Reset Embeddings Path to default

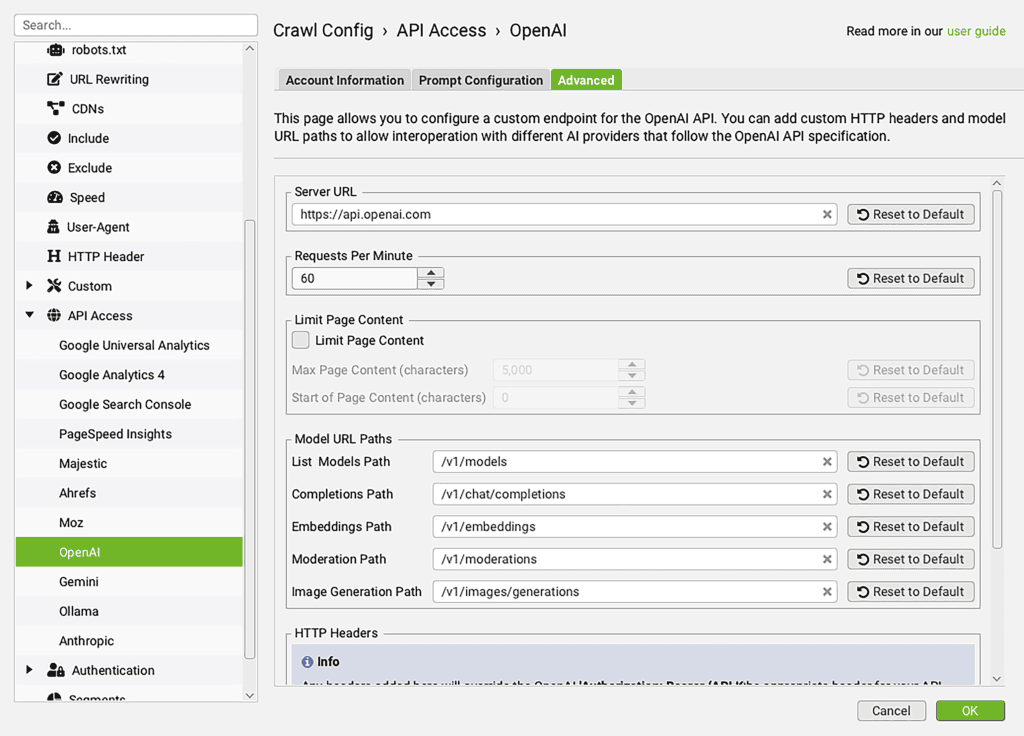910,527
